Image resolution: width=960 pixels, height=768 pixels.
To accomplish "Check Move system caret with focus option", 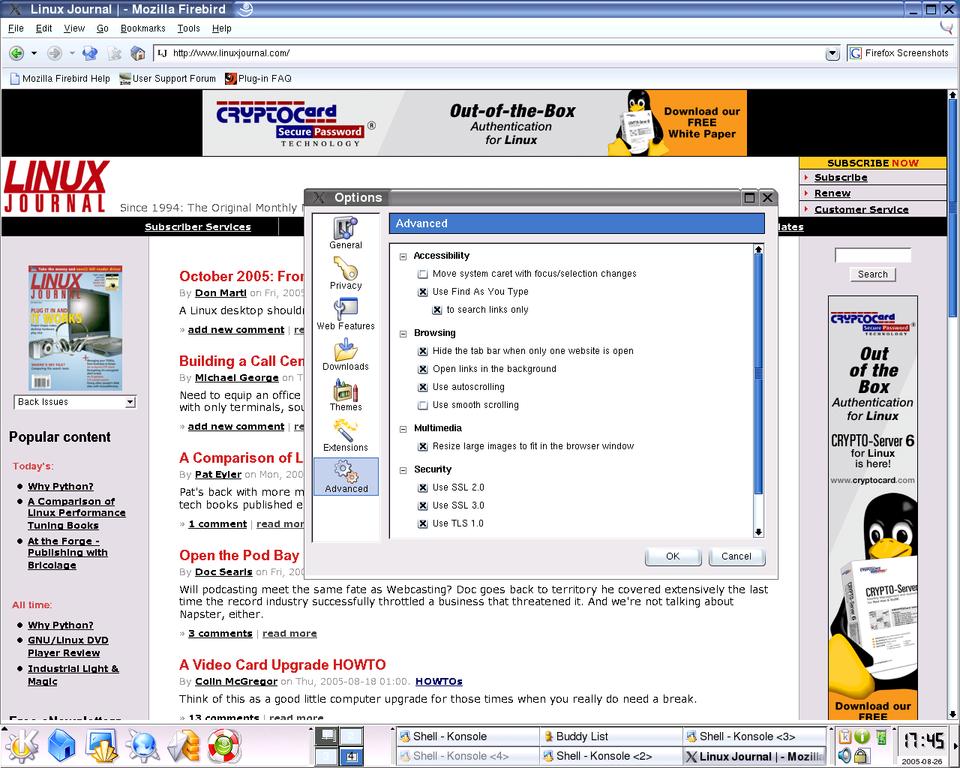I will [x=423, y=274].
